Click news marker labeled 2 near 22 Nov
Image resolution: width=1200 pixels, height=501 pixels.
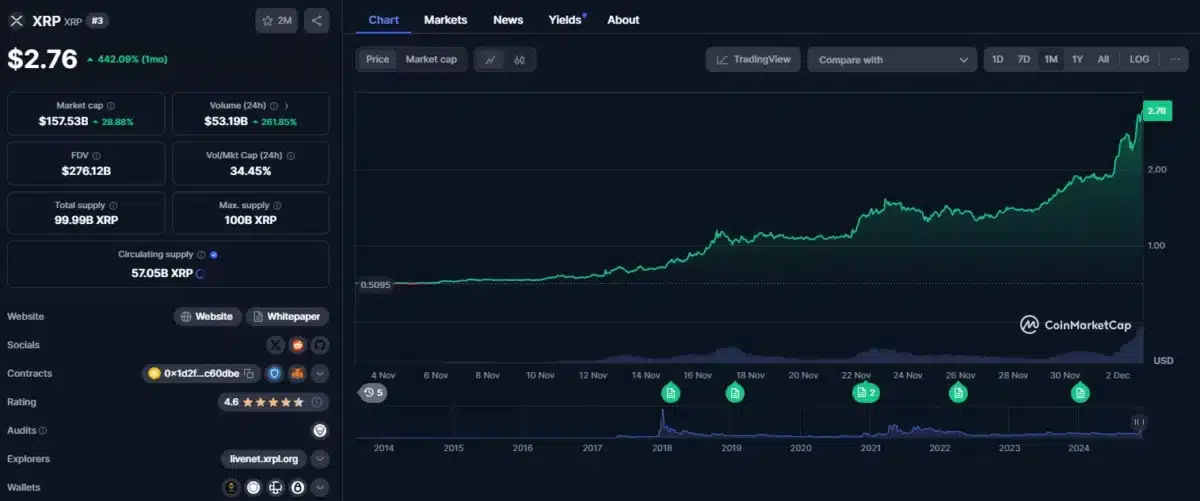(x=865, y=393)
